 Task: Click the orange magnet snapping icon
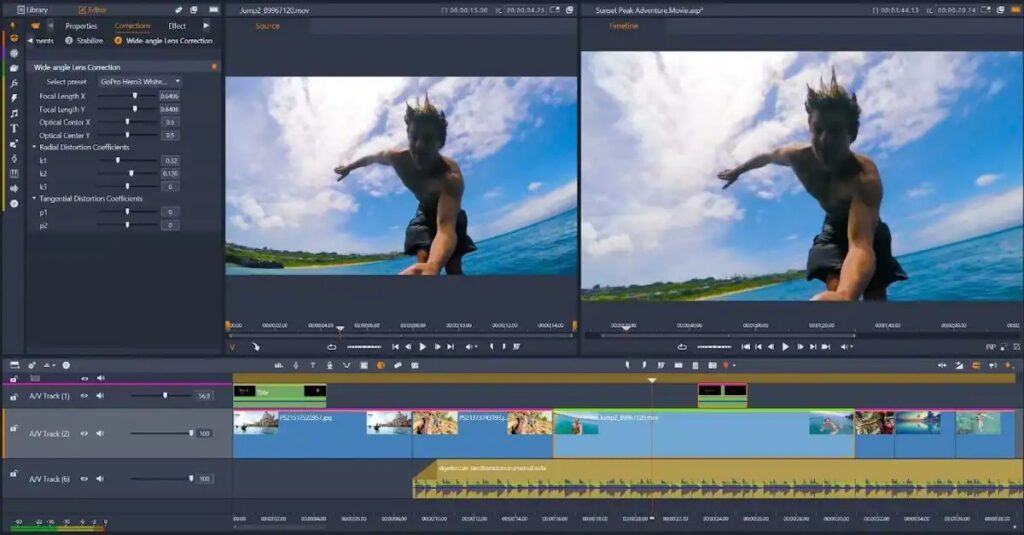coord(976,366)
